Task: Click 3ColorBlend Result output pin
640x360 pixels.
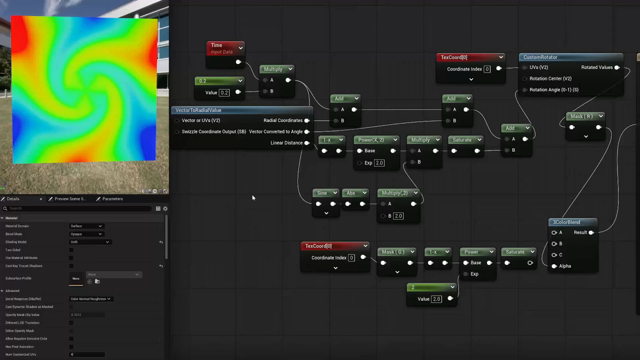Action: click(x=591, y=233)
